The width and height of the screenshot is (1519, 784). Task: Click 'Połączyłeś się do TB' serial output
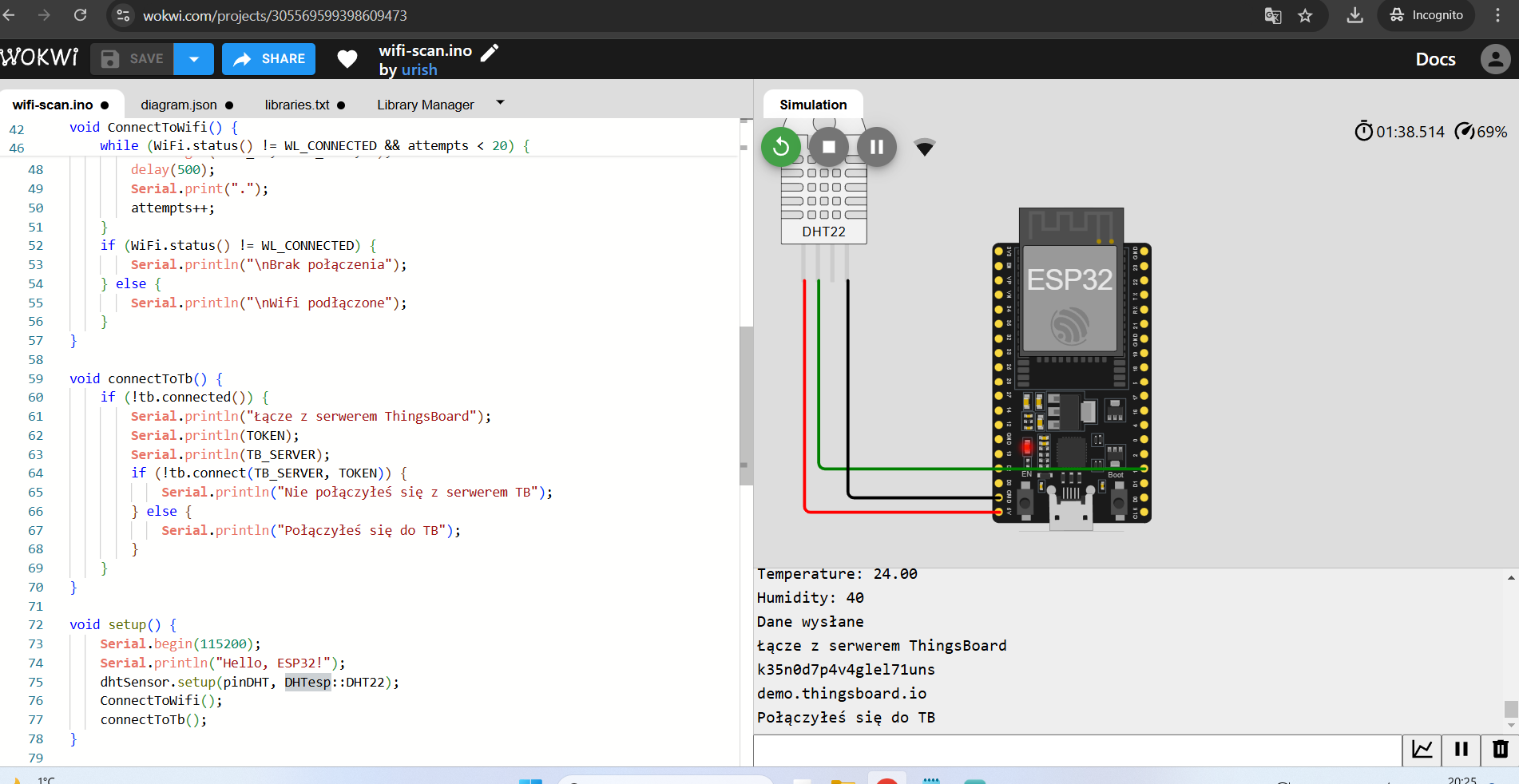846,717
